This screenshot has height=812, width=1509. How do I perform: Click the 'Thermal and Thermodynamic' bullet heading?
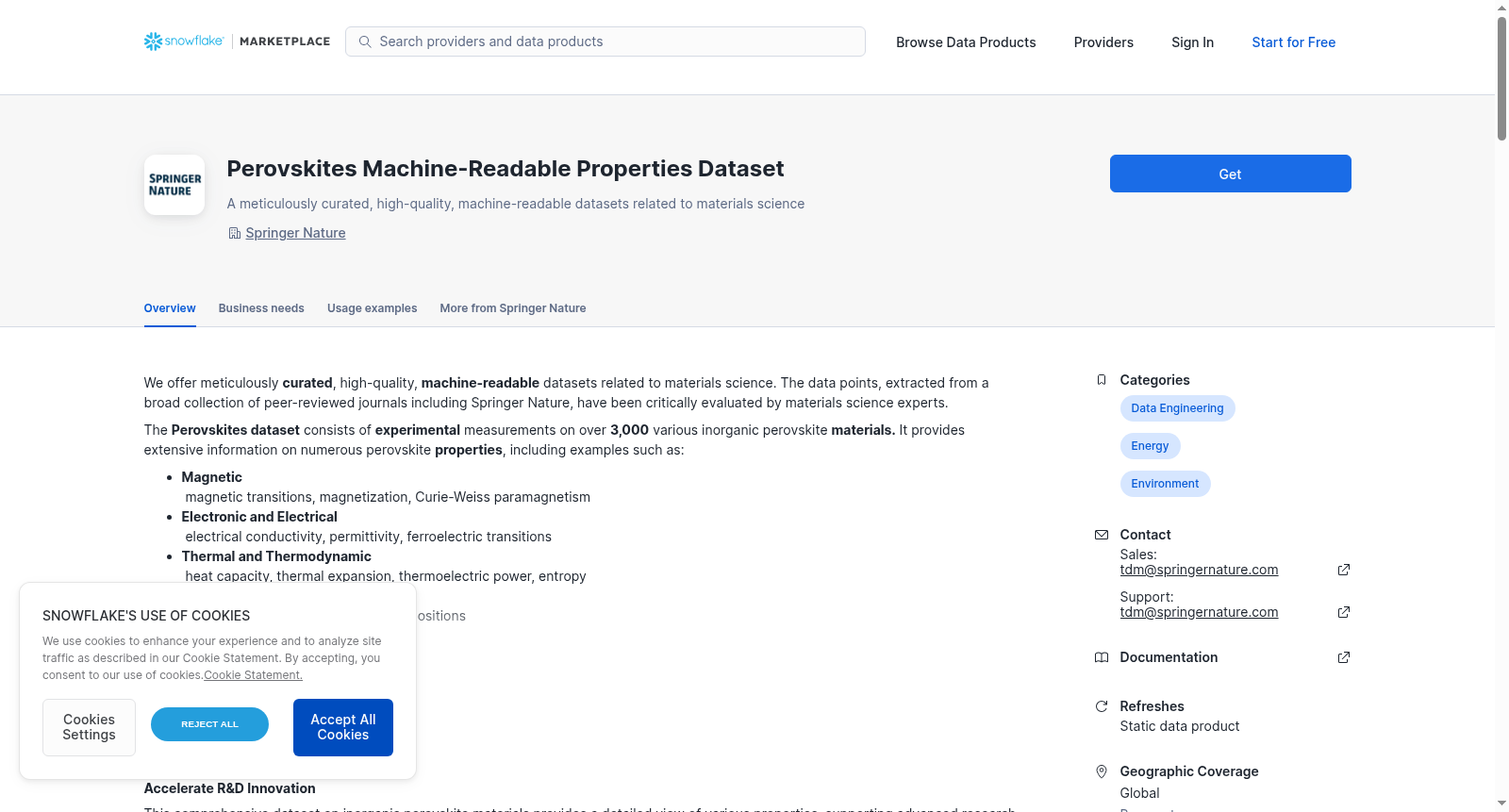tap(276, 556)
